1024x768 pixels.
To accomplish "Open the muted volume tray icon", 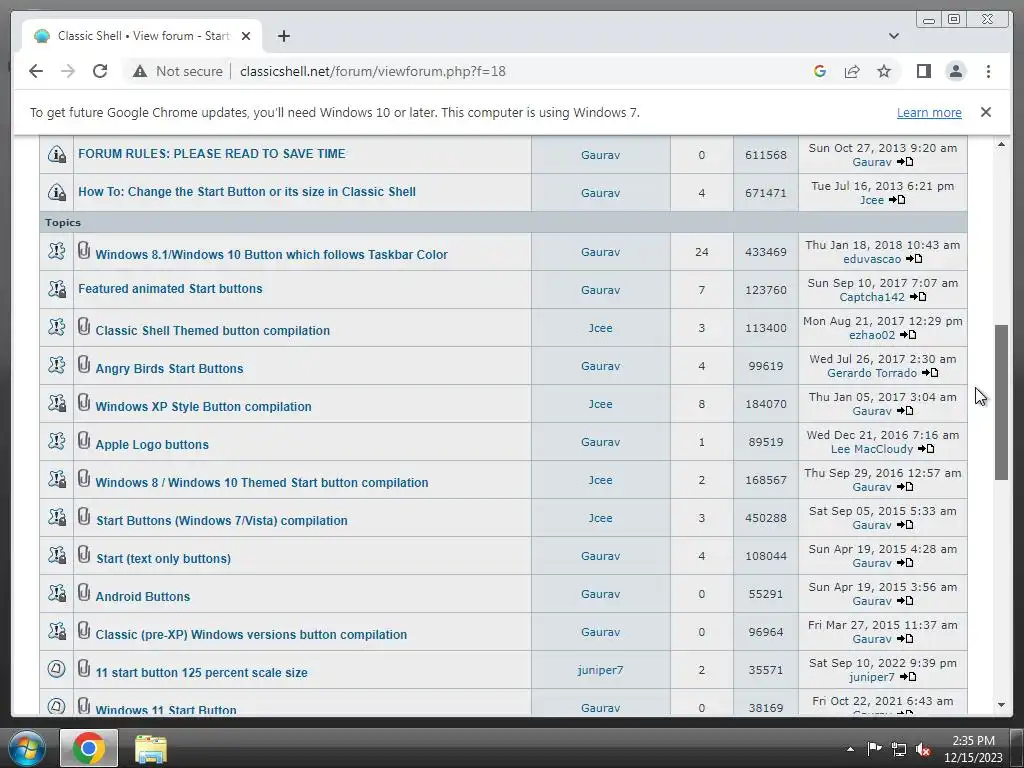I will tap(923, 749).
